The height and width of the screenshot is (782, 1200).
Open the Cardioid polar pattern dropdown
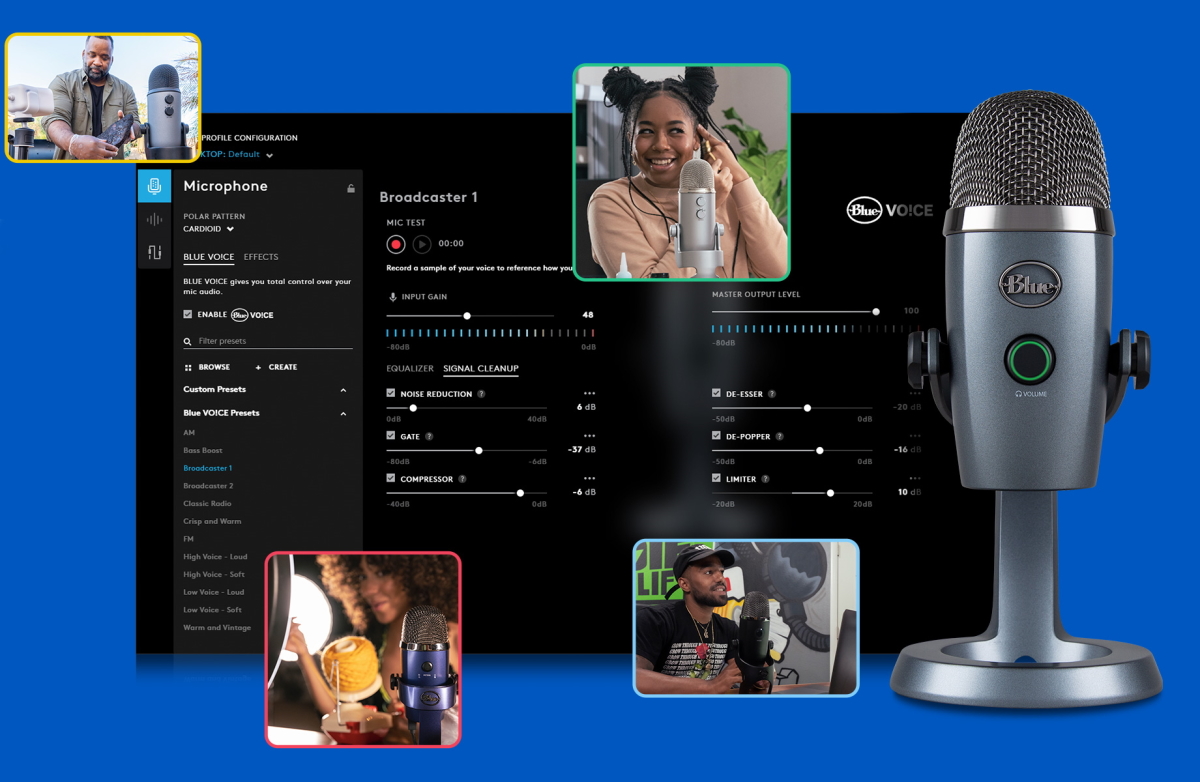[x=208, y=229]
